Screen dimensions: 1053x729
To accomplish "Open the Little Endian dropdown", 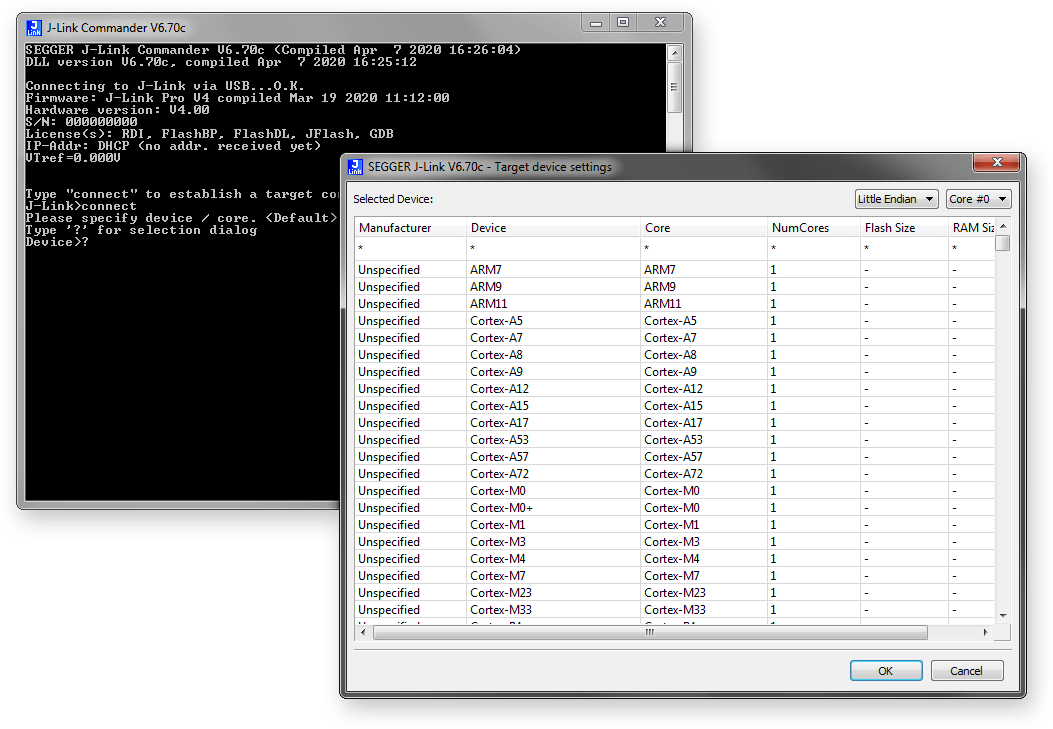I will (x=896, y=199).
